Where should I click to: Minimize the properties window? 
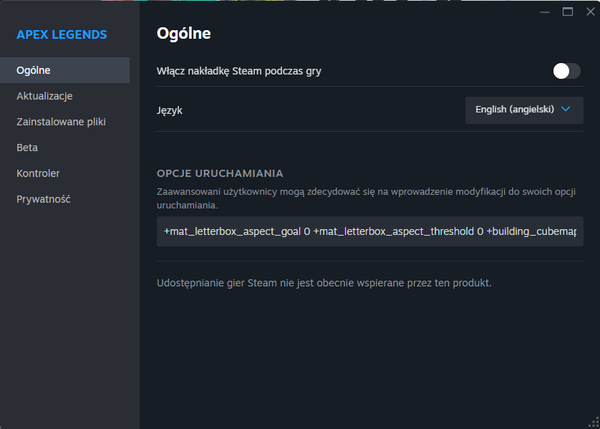point(545,12)
